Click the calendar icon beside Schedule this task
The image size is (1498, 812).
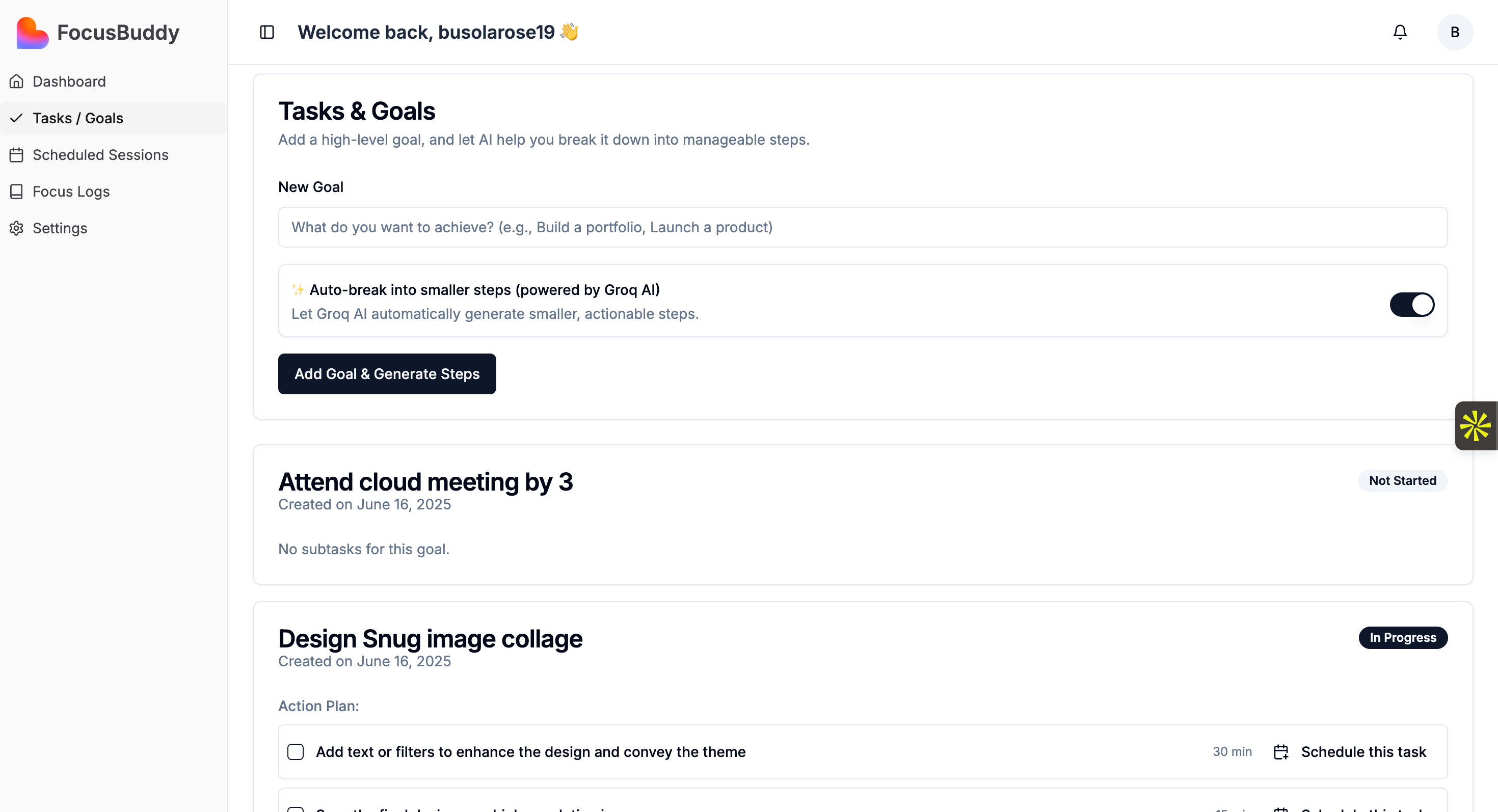point(1281,751)
